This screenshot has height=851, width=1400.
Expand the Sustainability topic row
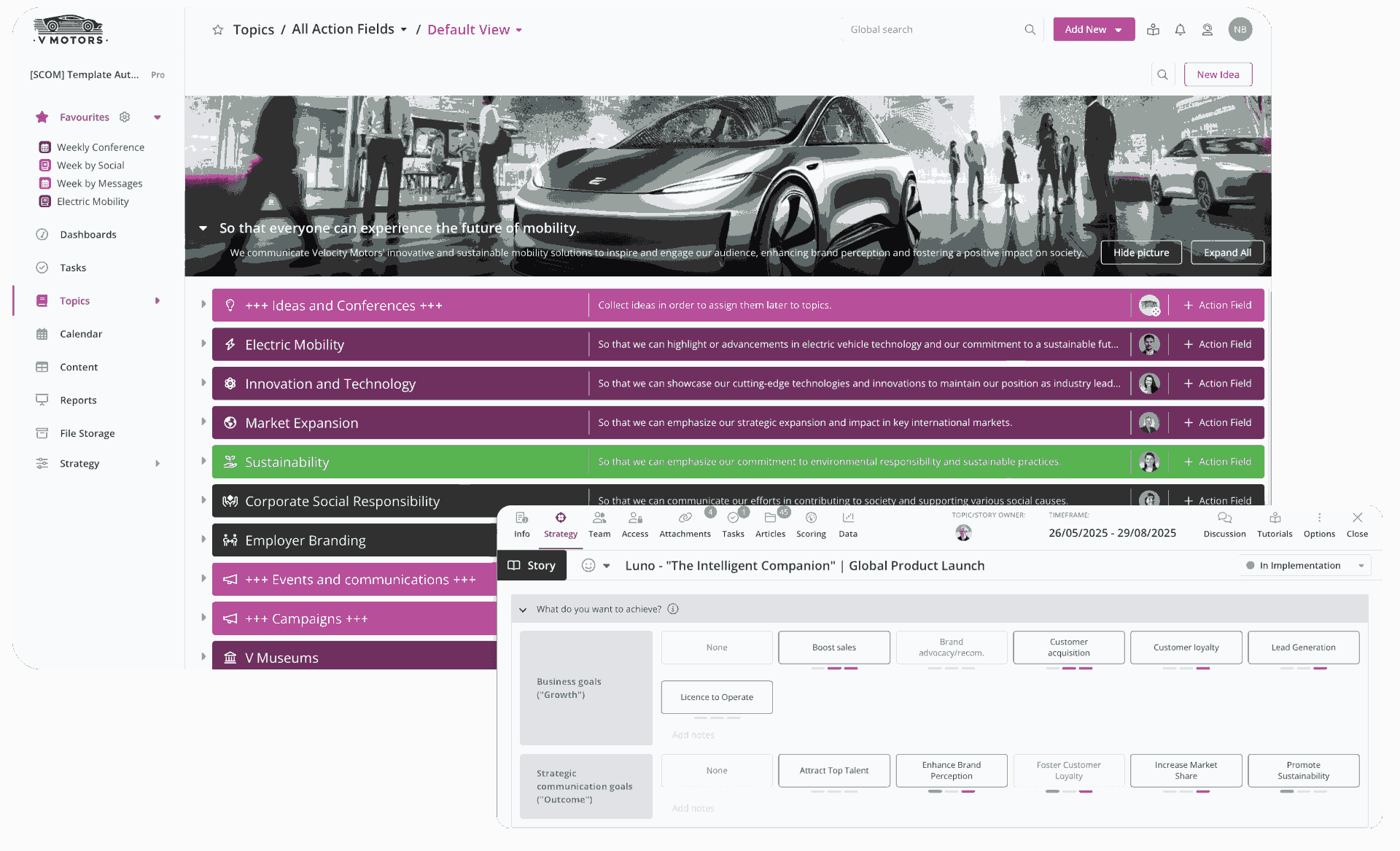click(203, 460)
